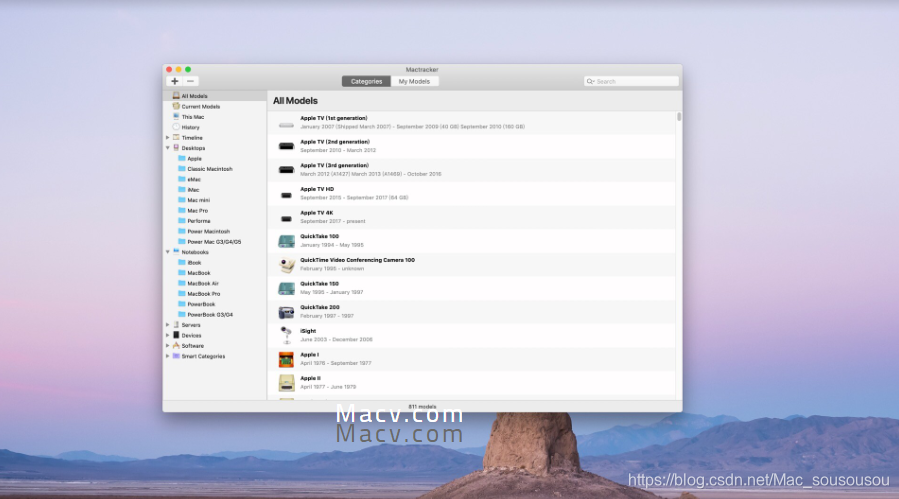Click the Apple II computer icon
The image size is (899, 499).
coord(286,383)
